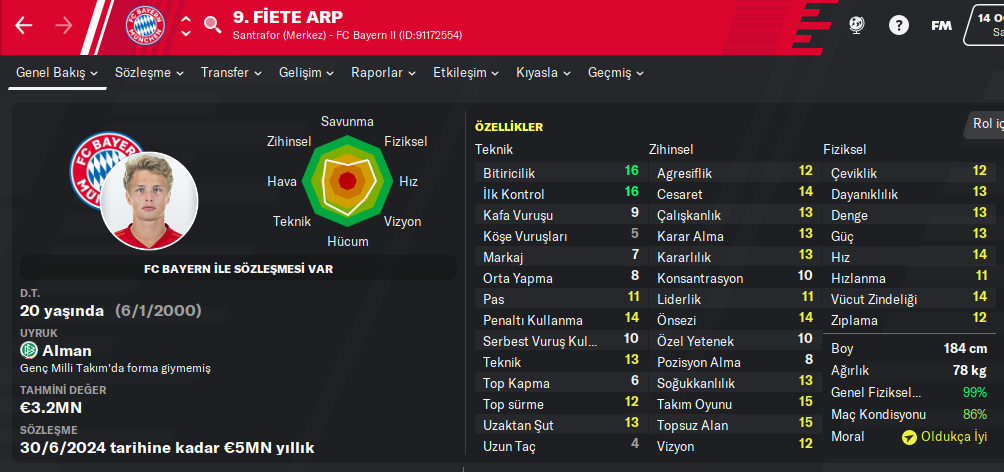
Task: Click the Alman nationality link
Action: click(66, 350)
